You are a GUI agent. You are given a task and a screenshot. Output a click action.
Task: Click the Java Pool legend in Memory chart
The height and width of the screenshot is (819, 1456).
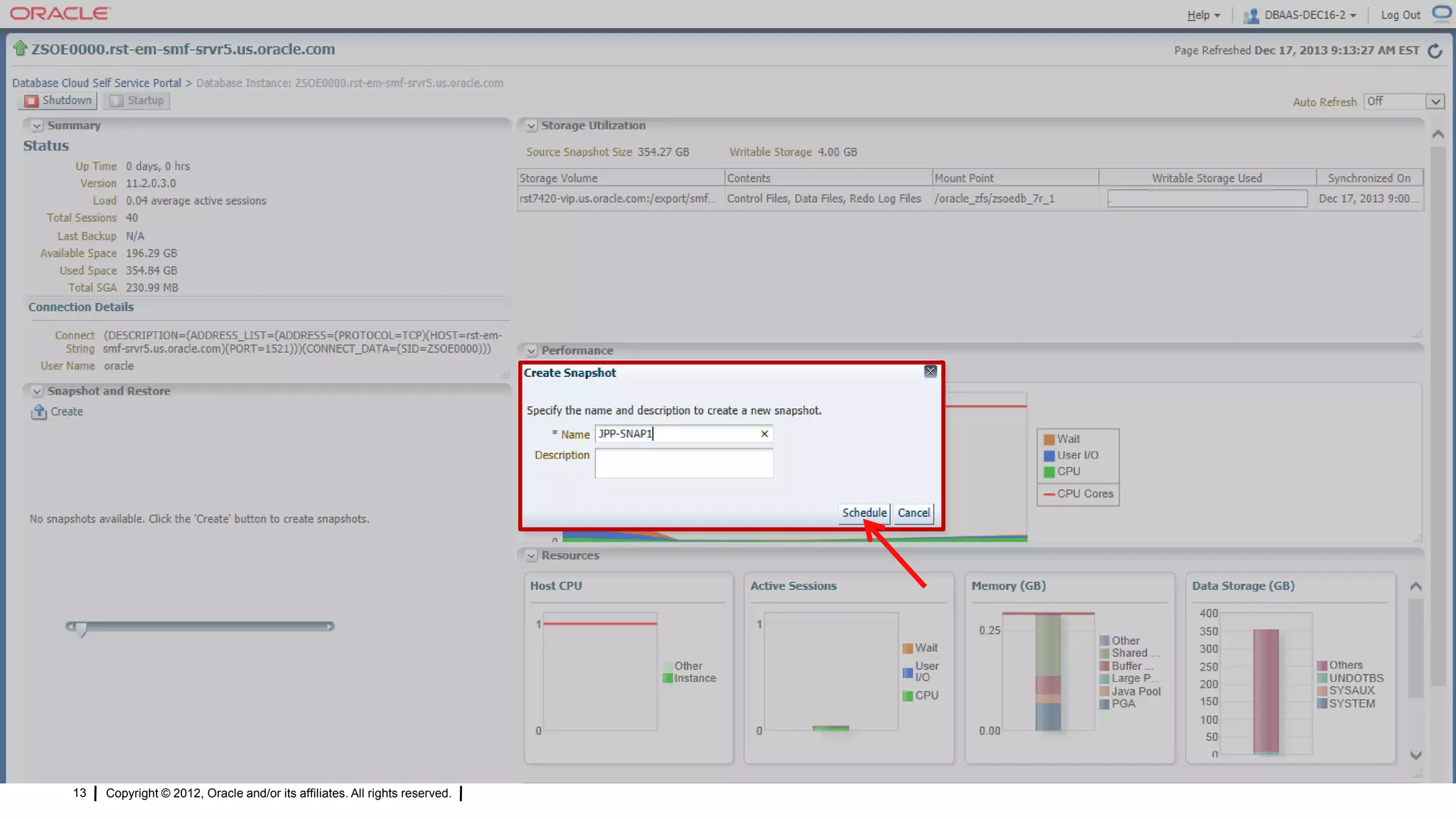[1130, 692]
